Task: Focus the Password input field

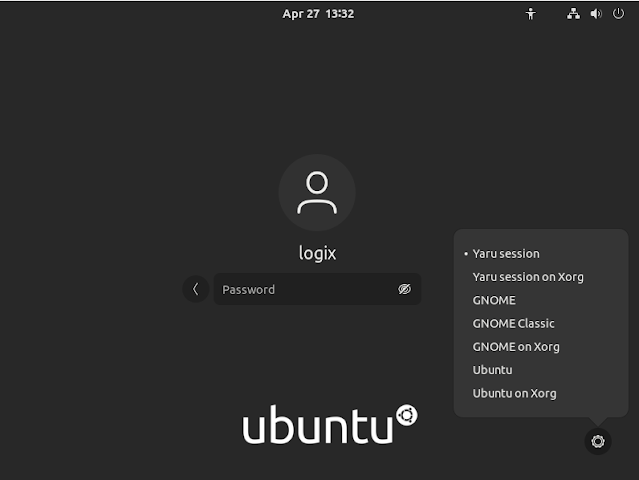Action: pyautogui.click(x=317, y=289)
